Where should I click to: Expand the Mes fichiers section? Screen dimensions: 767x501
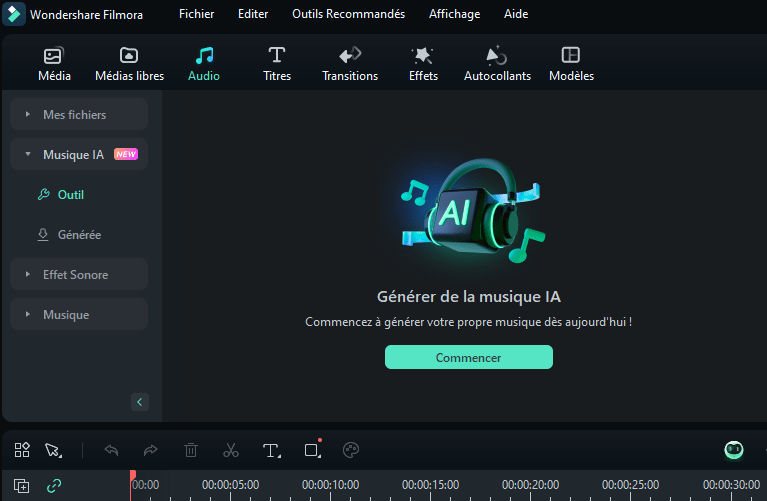click(79, 114)
